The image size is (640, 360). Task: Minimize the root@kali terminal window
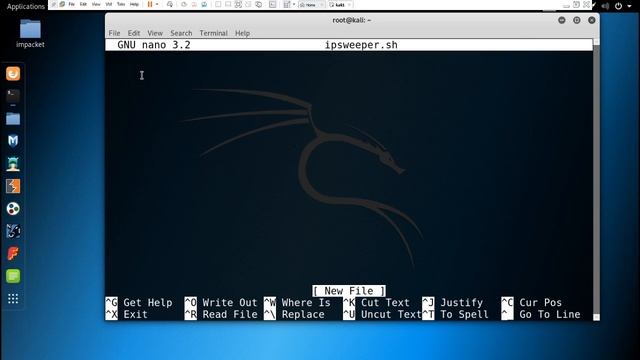tap(562, 20)
